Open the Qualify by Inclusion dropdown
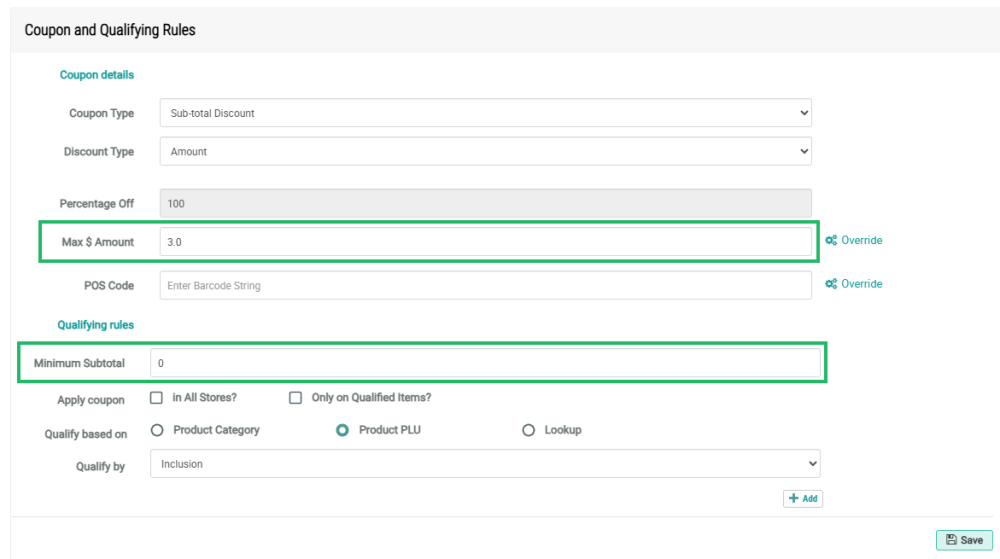The height and width of the screenshot is (559, 1000). [x=485, y=464]
